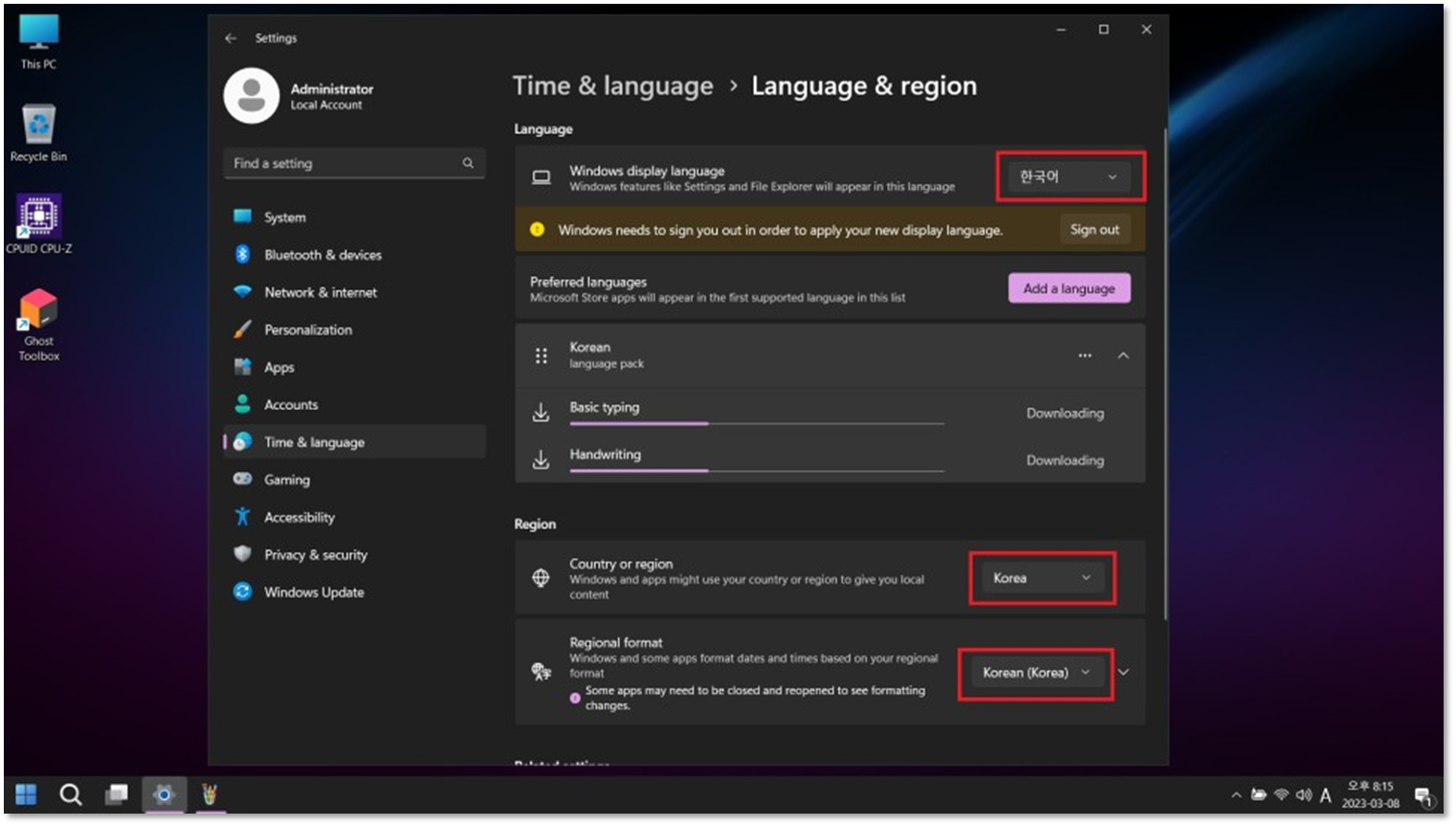Click the Korean language drag handle
1456x826 pixels.
click(x=542, y=356)
